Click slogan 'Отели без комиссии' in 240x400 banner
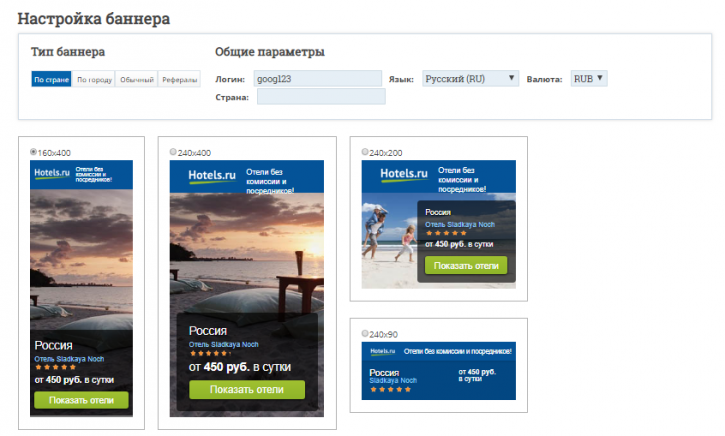The image size is (725, 436). click(270, 181)
